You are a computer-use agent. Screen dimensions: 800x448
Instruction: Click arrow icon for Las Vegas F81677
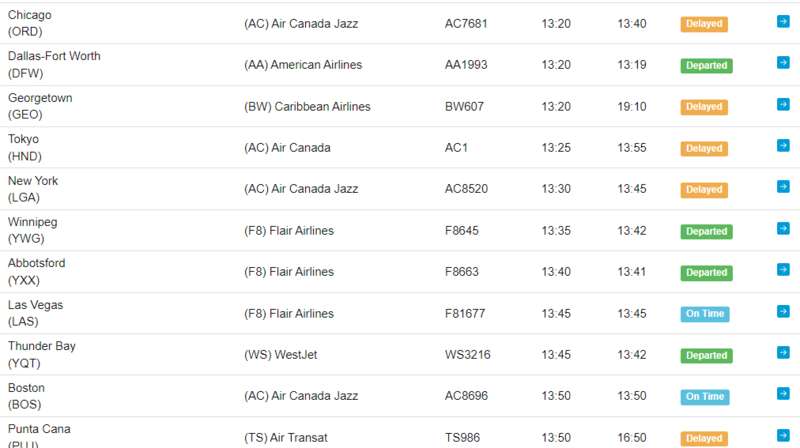click(783, 311)
